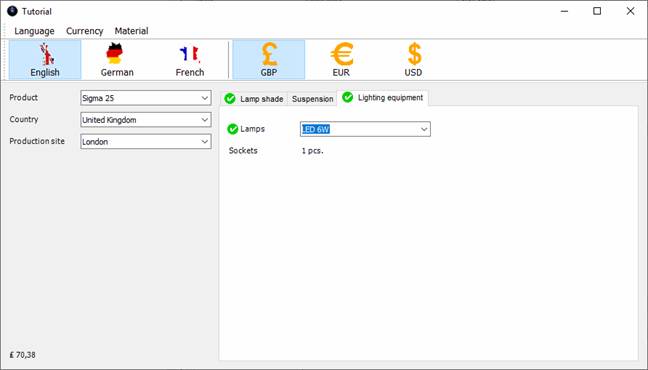648x370 pixels.
Task: Open the Currency menu
Action: pos(85,31)
